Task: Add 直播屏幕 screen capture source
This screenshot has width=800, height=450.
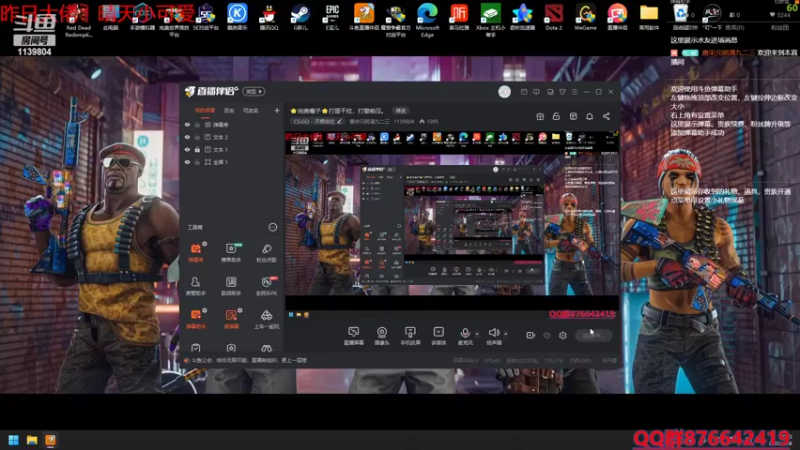Action: tap(354, 336)
